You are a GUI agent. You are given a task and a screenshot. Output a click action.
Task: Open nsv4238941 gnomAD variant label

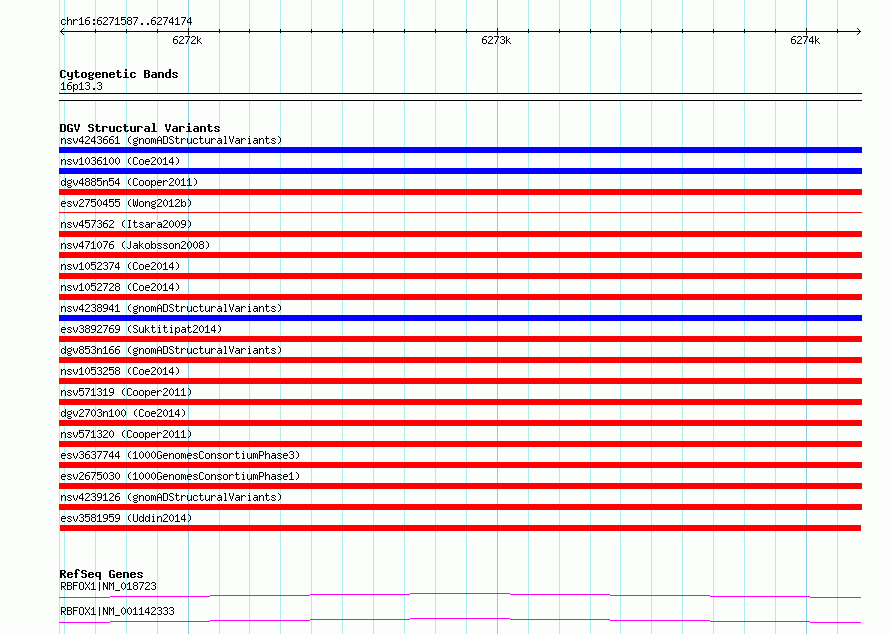coord(171,308)
